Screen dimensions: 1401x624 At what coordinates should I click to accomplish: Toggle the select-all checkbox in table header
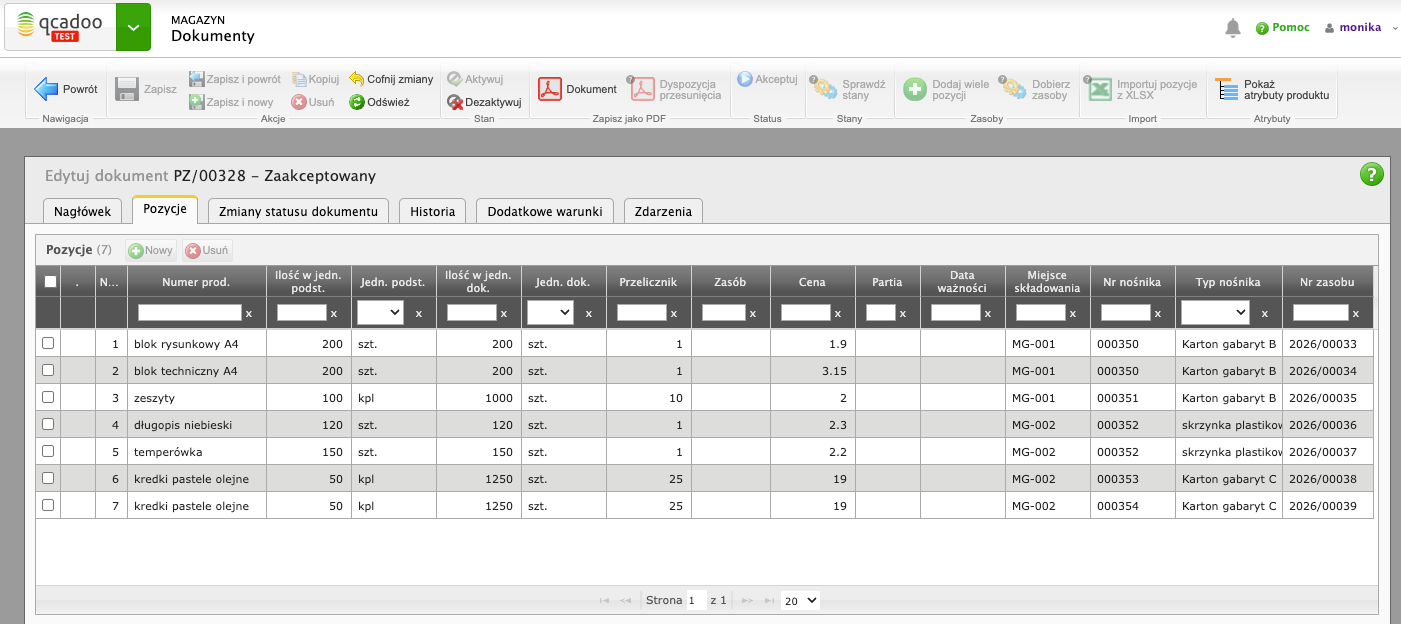50,282
